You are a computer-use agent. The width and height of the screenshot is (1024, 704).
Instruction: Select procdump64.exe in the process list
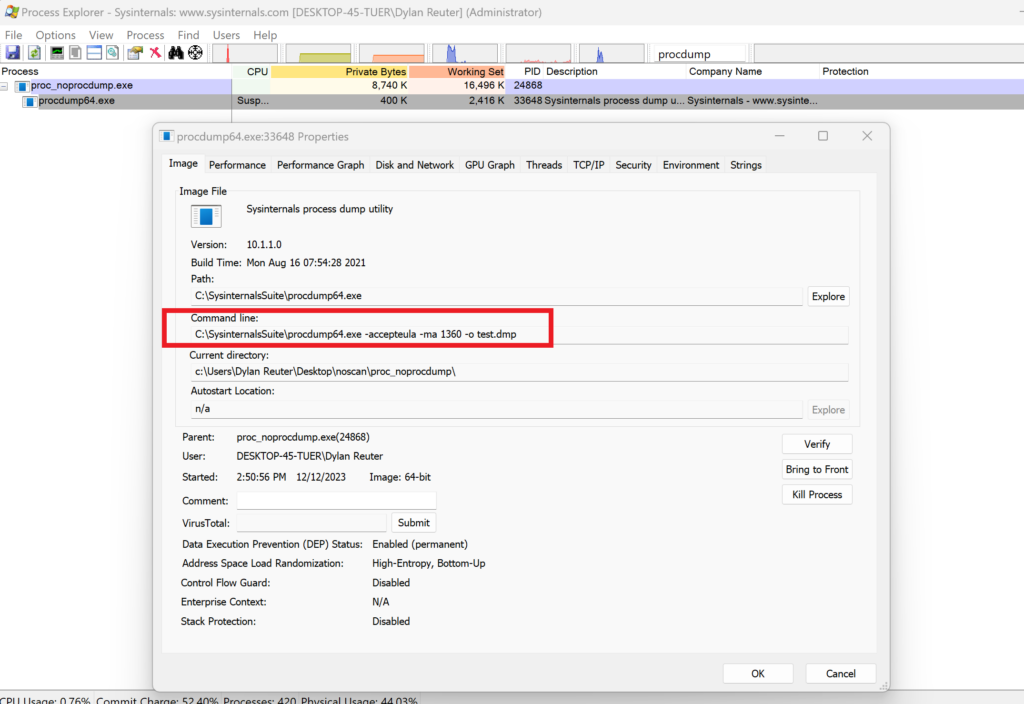tap(76, 101)
